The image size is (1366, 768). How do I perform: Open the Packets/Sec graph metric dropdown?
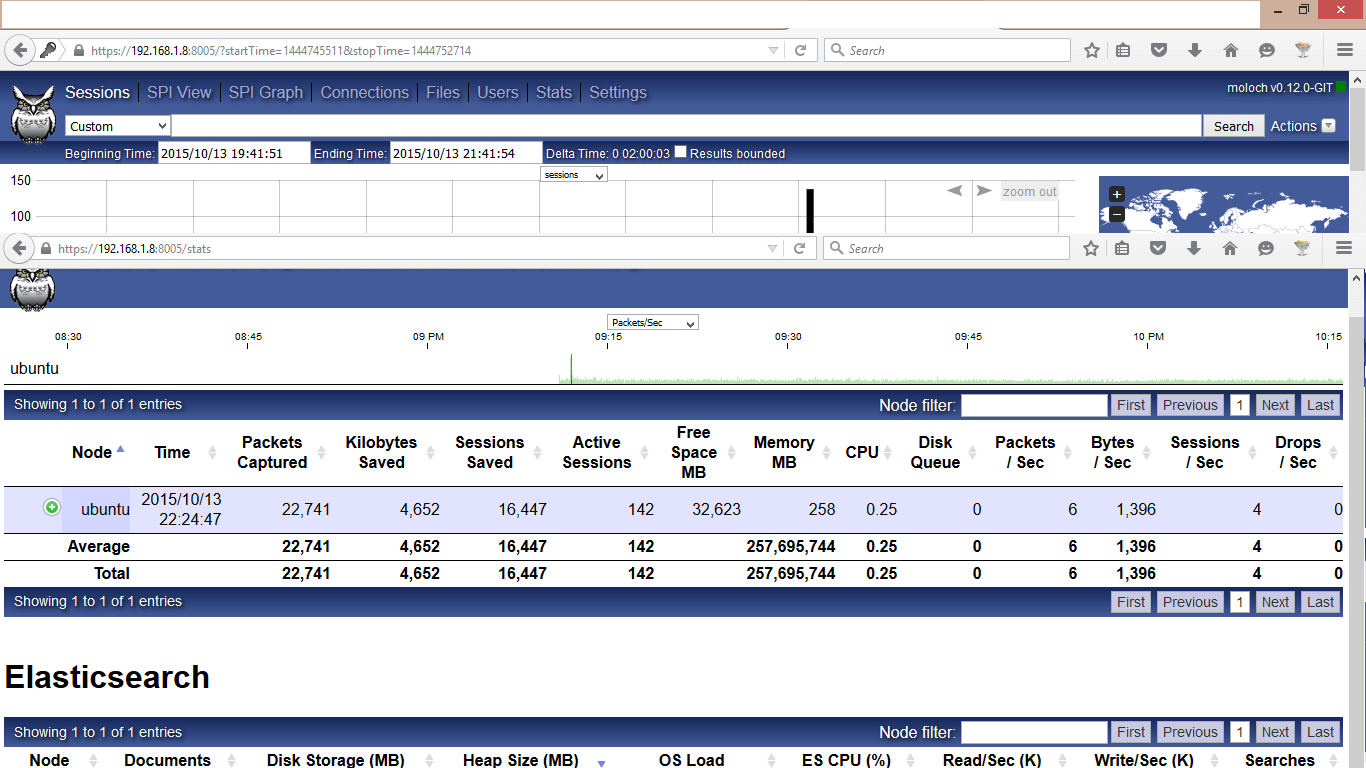pyautogui.click(x=652, y=322)
